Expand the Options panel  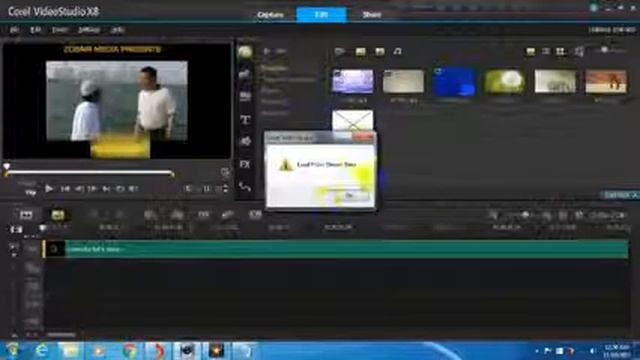click(x=620, y=195)
